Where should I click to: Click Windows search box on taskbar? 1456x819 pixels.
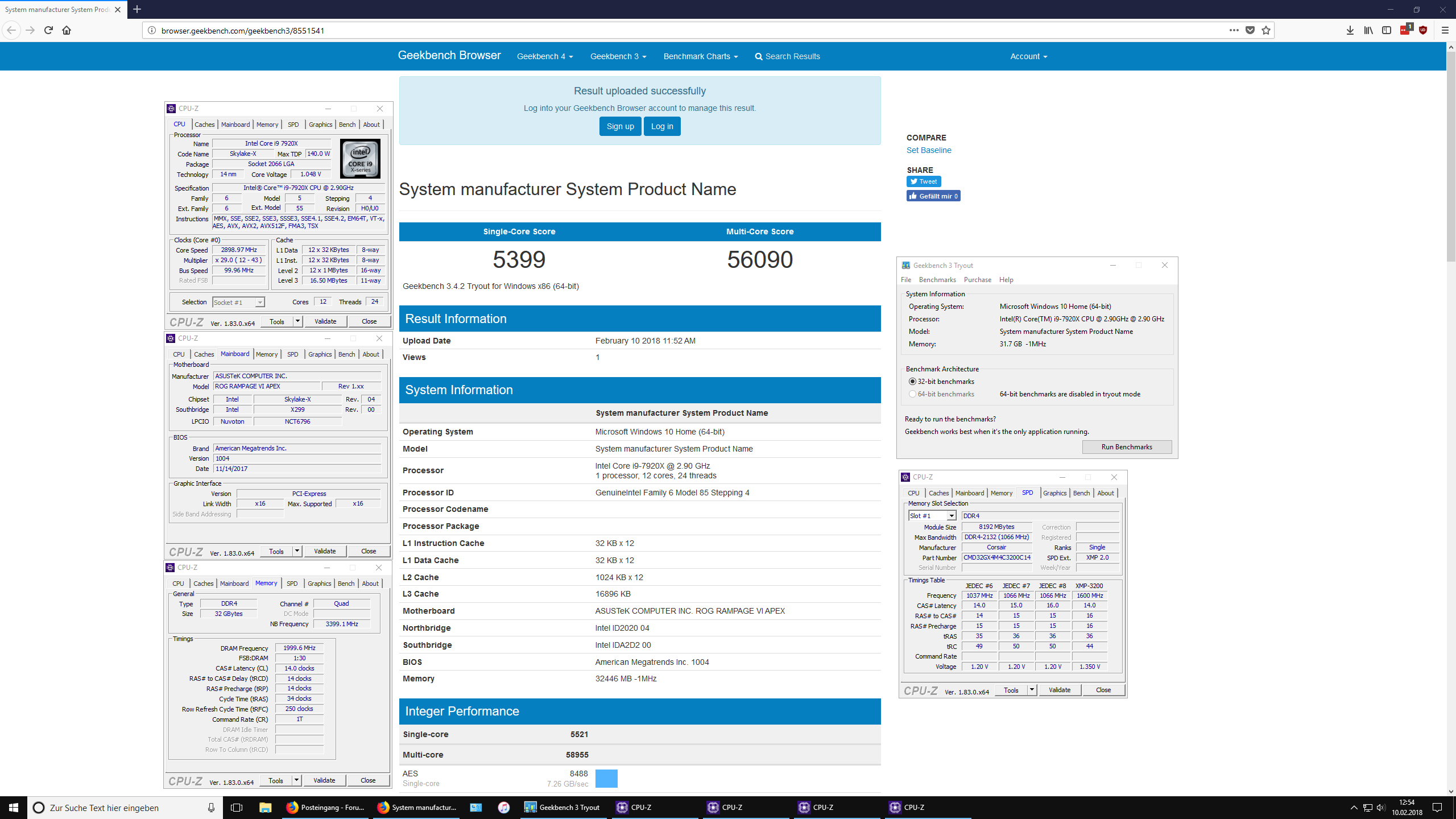(125, 808)
